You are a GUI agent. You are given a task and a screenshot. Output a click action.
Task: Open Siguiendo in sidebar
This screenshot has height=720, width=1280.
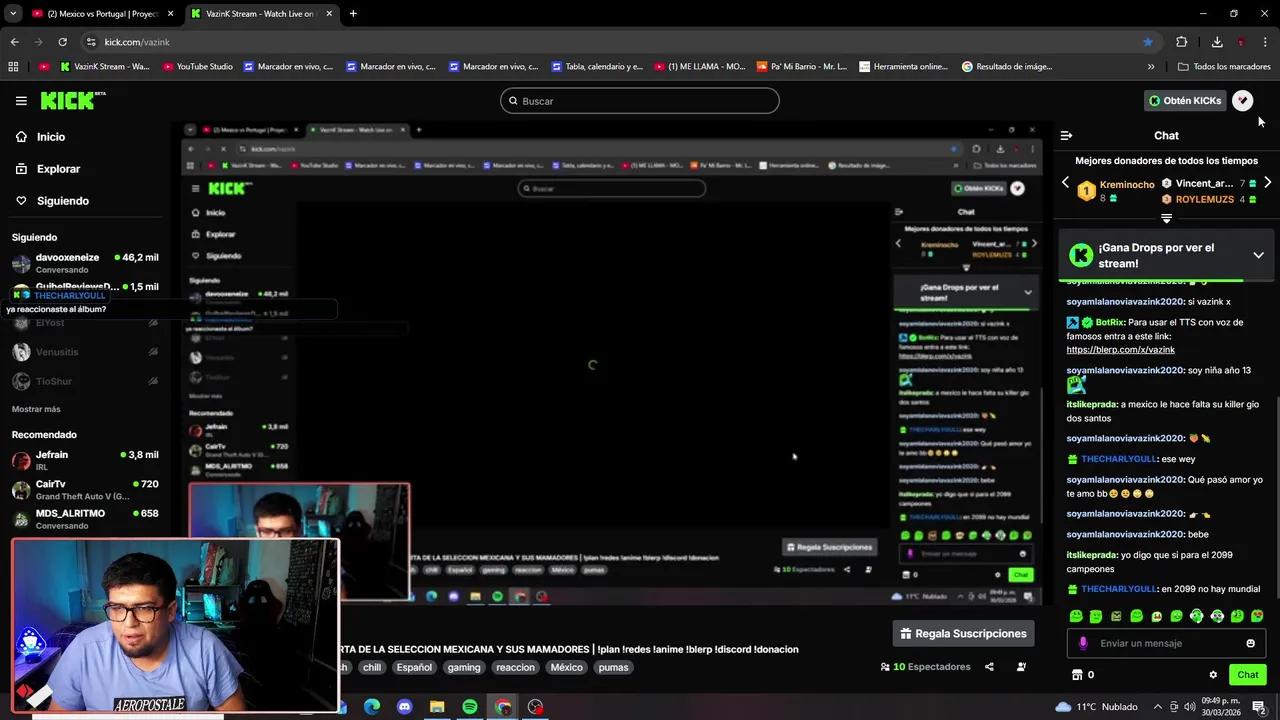tap(52, 201)
